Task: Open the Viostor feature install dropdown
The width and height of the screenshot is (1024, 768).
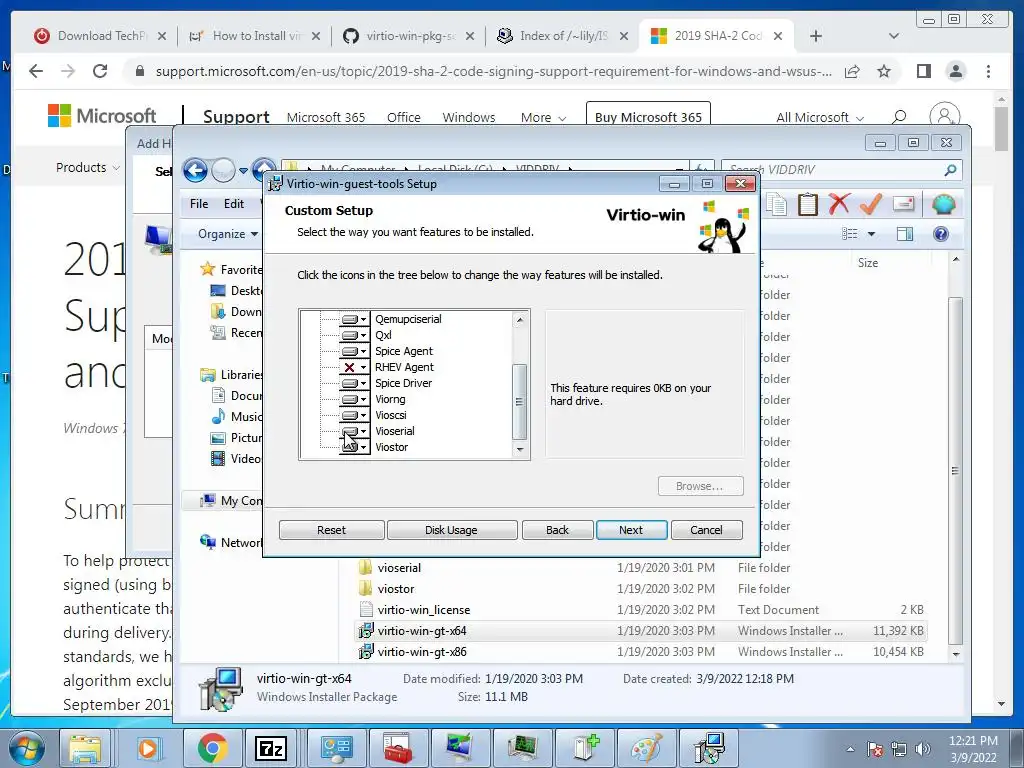Action: coord(355,447)
